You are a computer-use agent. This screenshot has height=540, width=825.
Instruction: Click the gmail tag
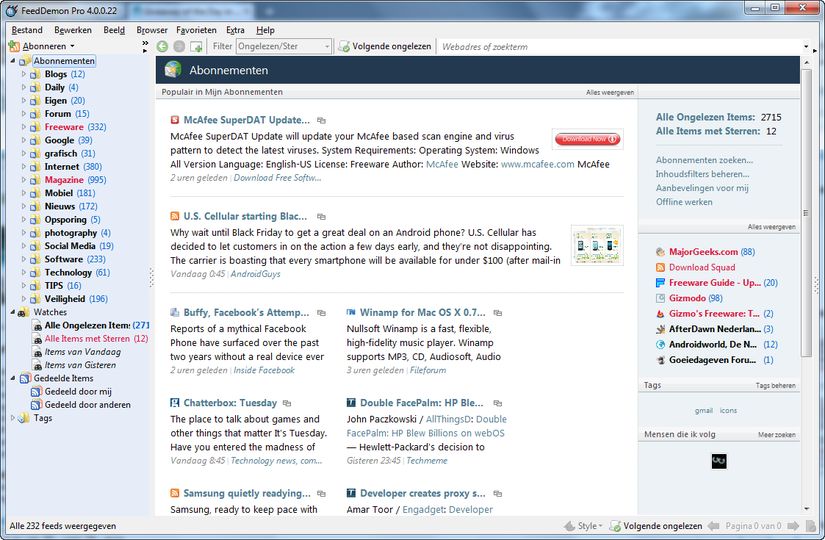(x=703, y=411)
